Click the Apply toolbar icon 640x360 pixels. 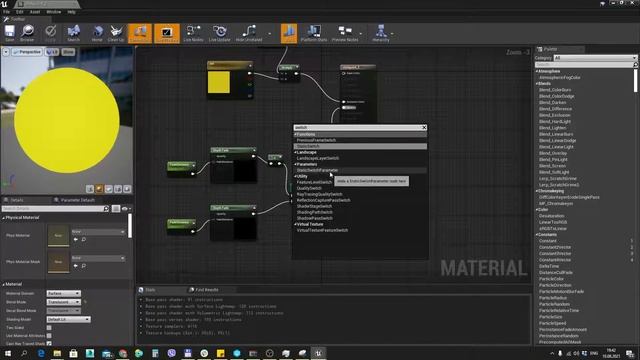tap(50, 33)
